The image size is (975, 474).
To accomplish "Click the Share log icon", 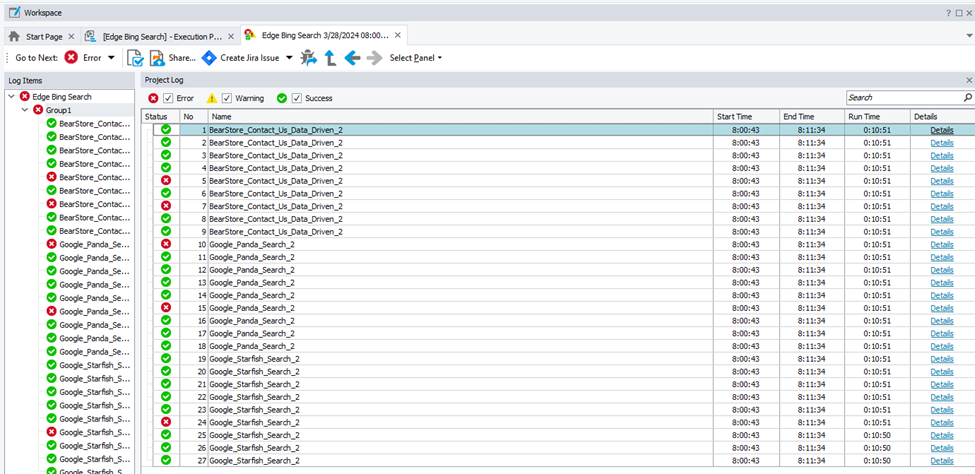I will pos(157,58).
